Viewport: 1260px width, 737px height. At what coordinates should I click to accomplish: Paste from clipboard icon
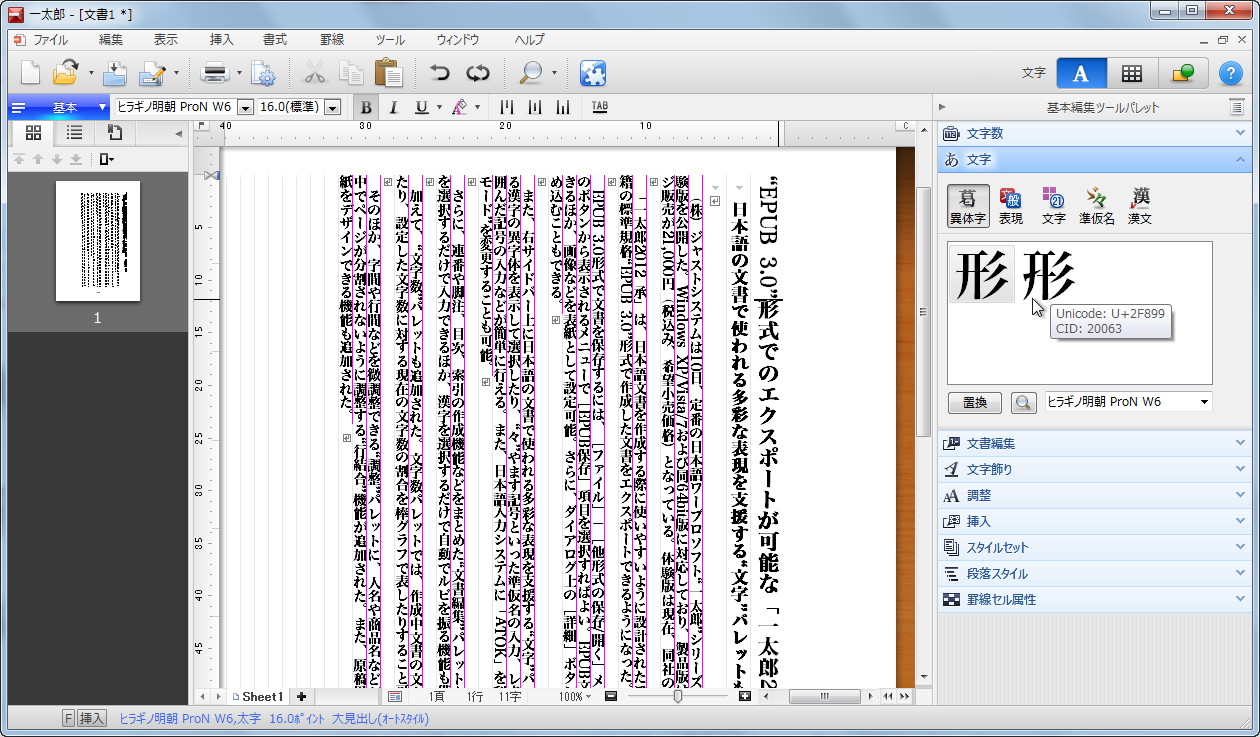[x=388, y=73]
